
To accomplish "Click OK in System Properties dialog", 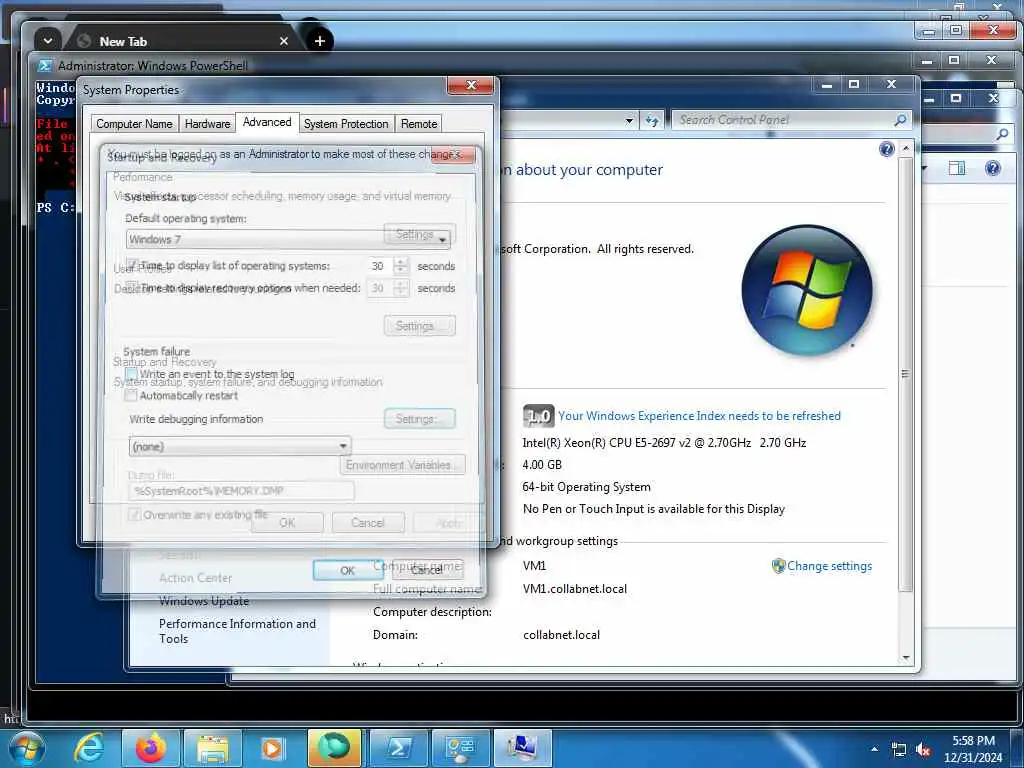I will (287, 522).
